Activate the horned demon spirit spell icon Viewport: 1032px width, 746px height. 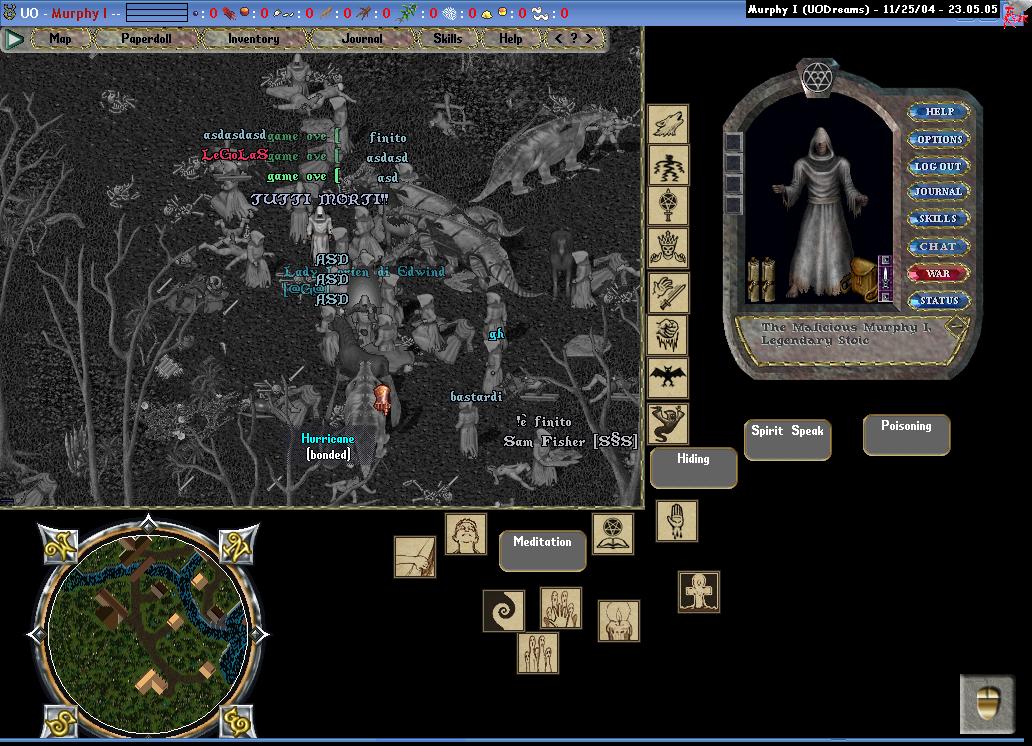click(x=667, y=422)
